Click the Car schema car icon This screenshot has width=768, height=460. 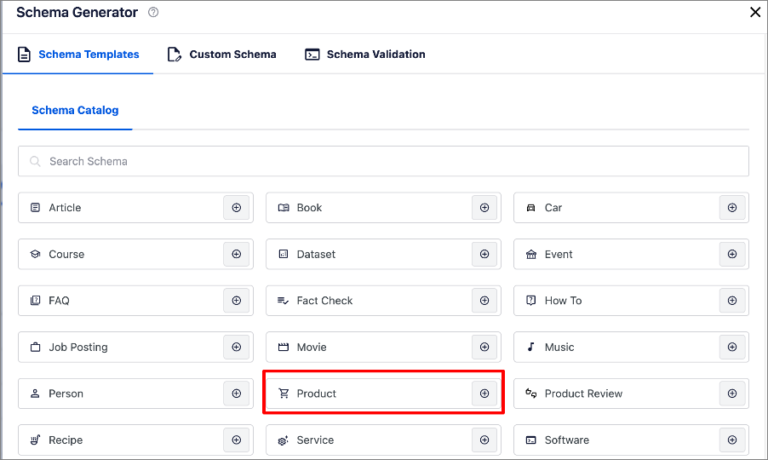(x=530, y=208)
